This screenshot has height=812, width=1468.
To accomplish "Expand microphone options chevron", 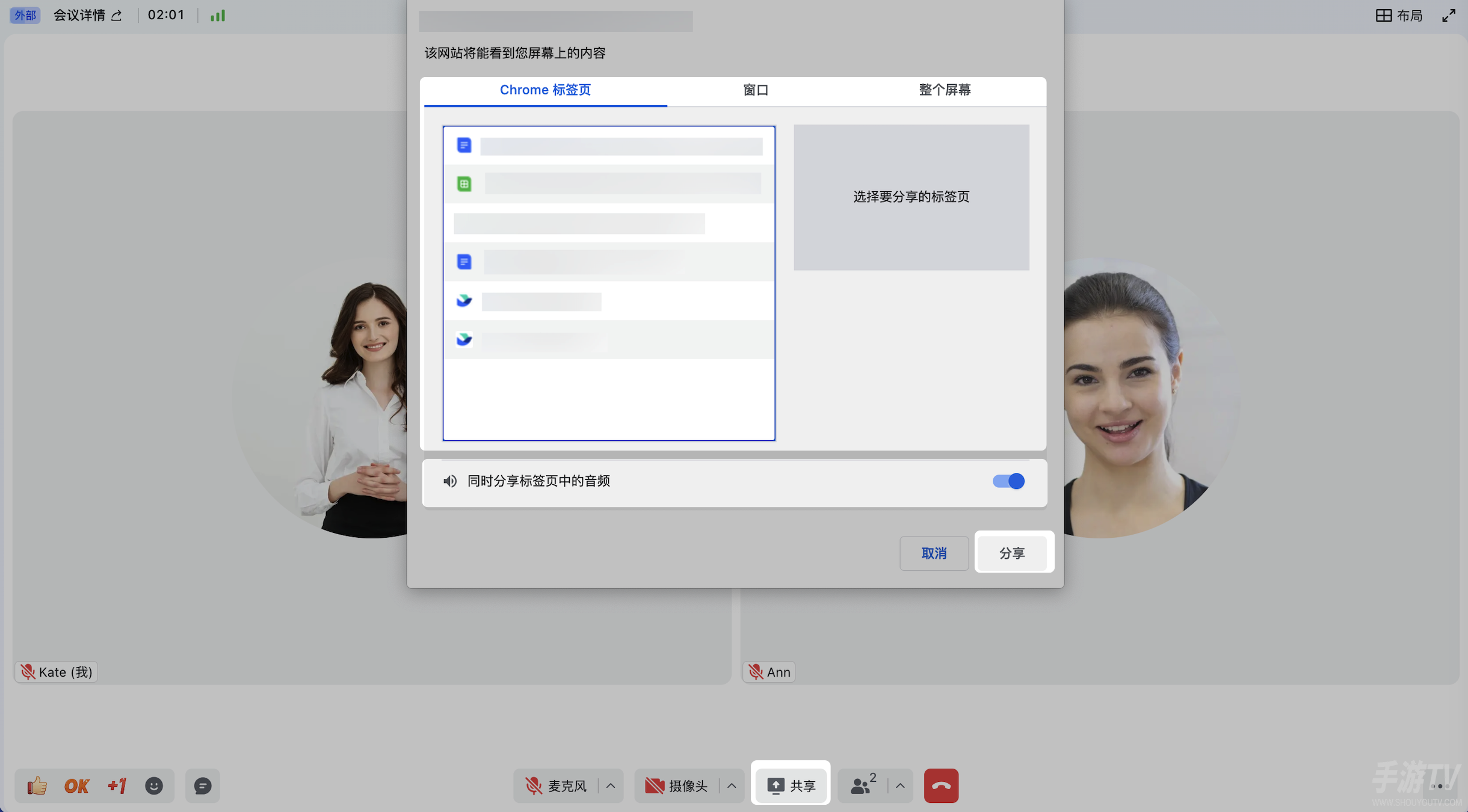I will tap(611, 786).
